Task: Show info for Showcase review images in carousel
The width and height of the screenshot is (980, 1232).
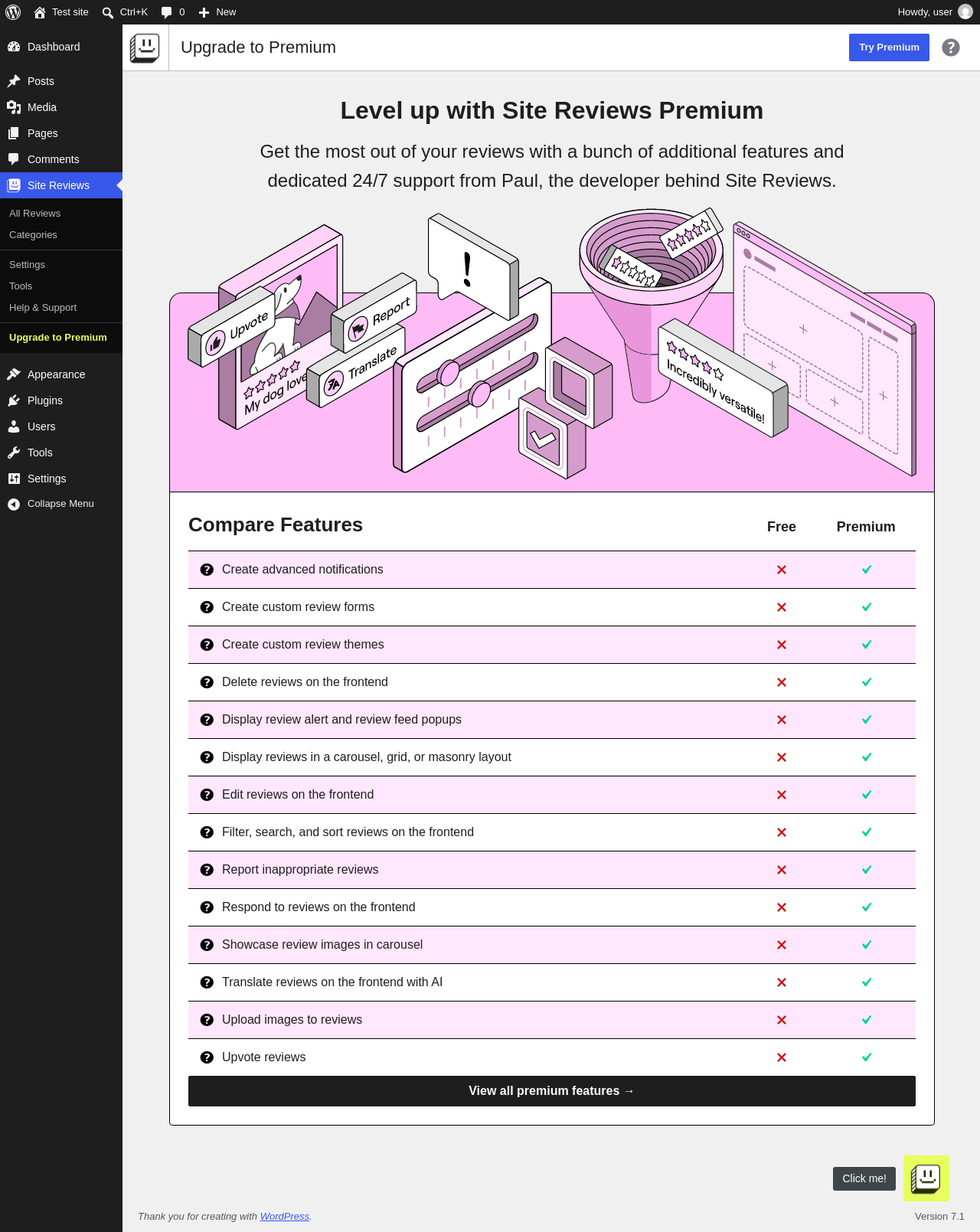Action: click(x=207, y=945)
